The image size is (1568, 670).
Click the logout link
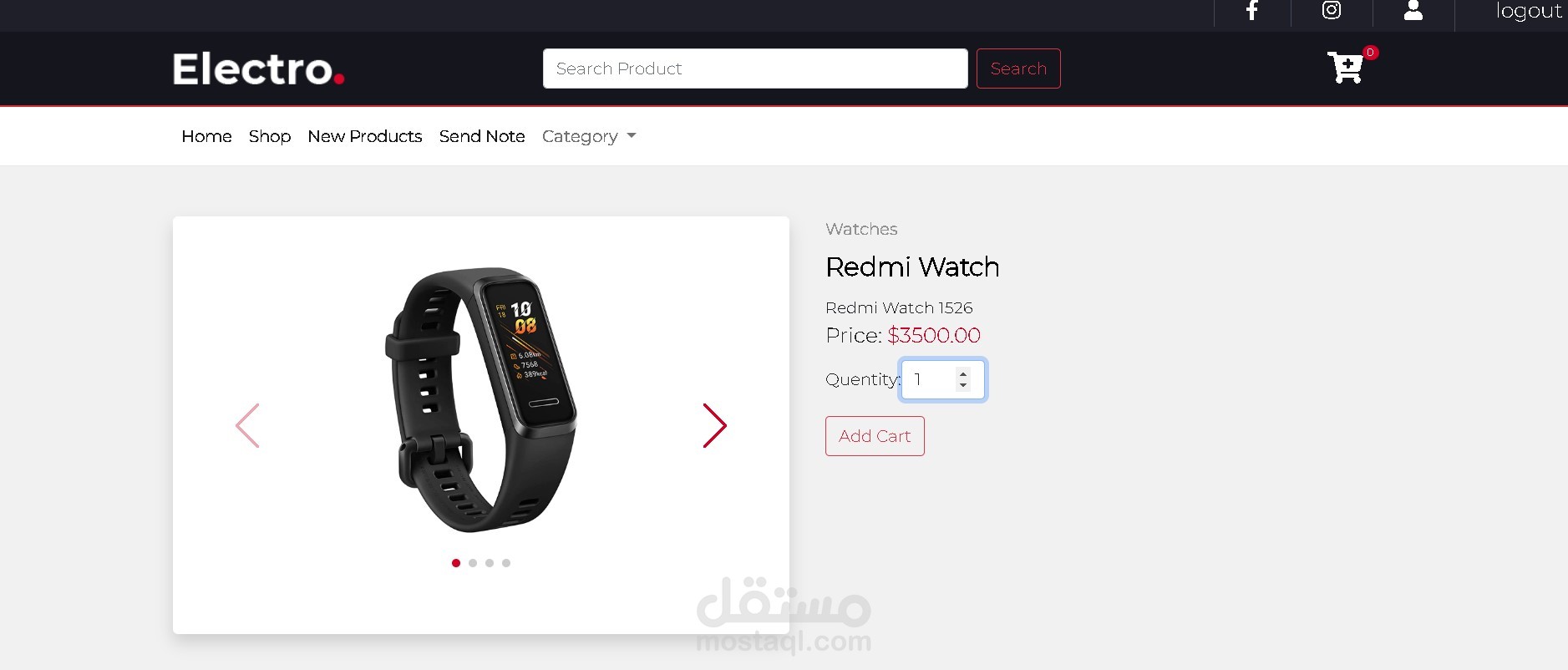1528,11
